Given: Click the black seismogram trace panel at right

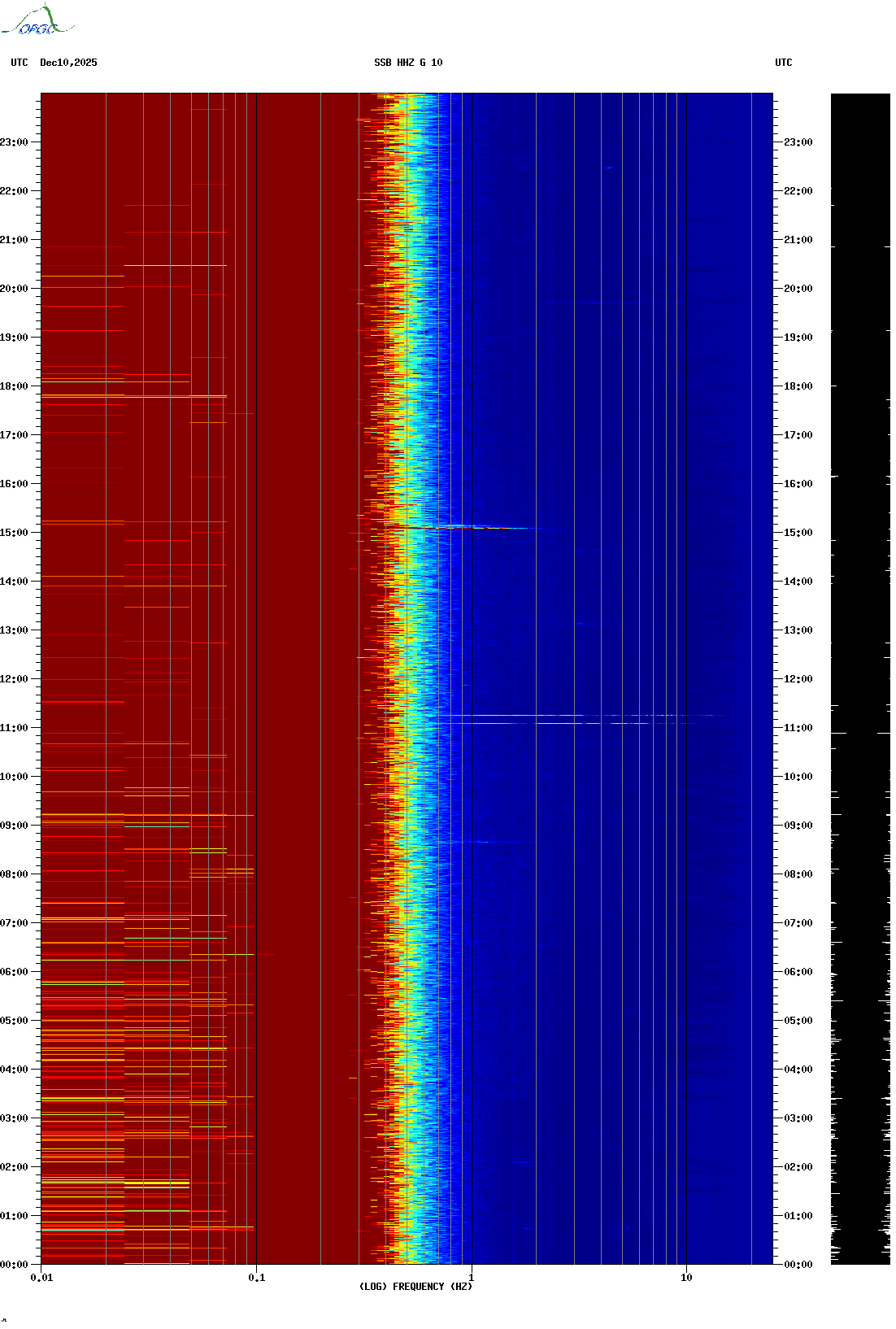Looking at the screenshot, I should coord(860,678).
